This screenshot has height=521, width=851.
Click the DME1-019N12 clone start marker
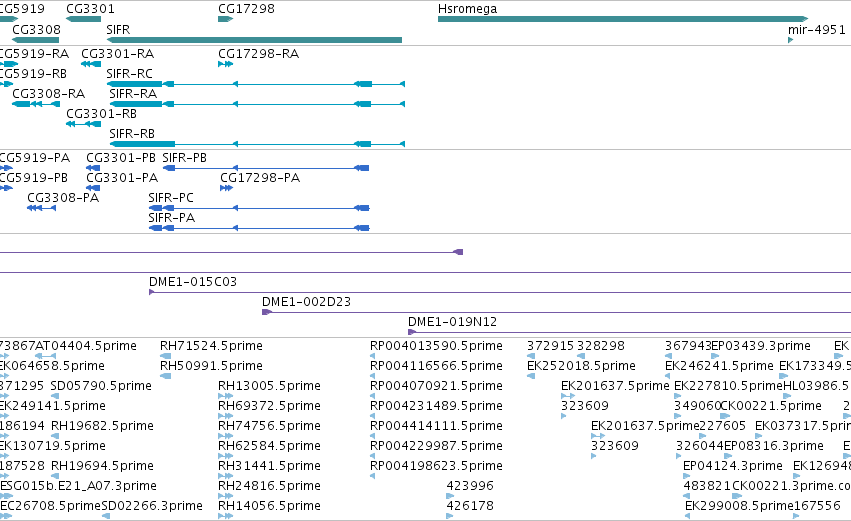(x=412, y=332)
